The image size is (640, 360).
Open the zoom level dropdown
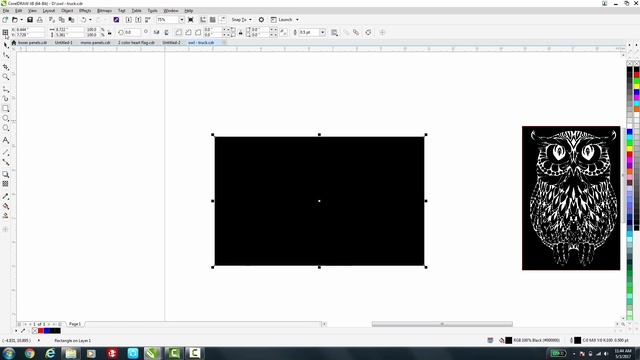[182, 20]
